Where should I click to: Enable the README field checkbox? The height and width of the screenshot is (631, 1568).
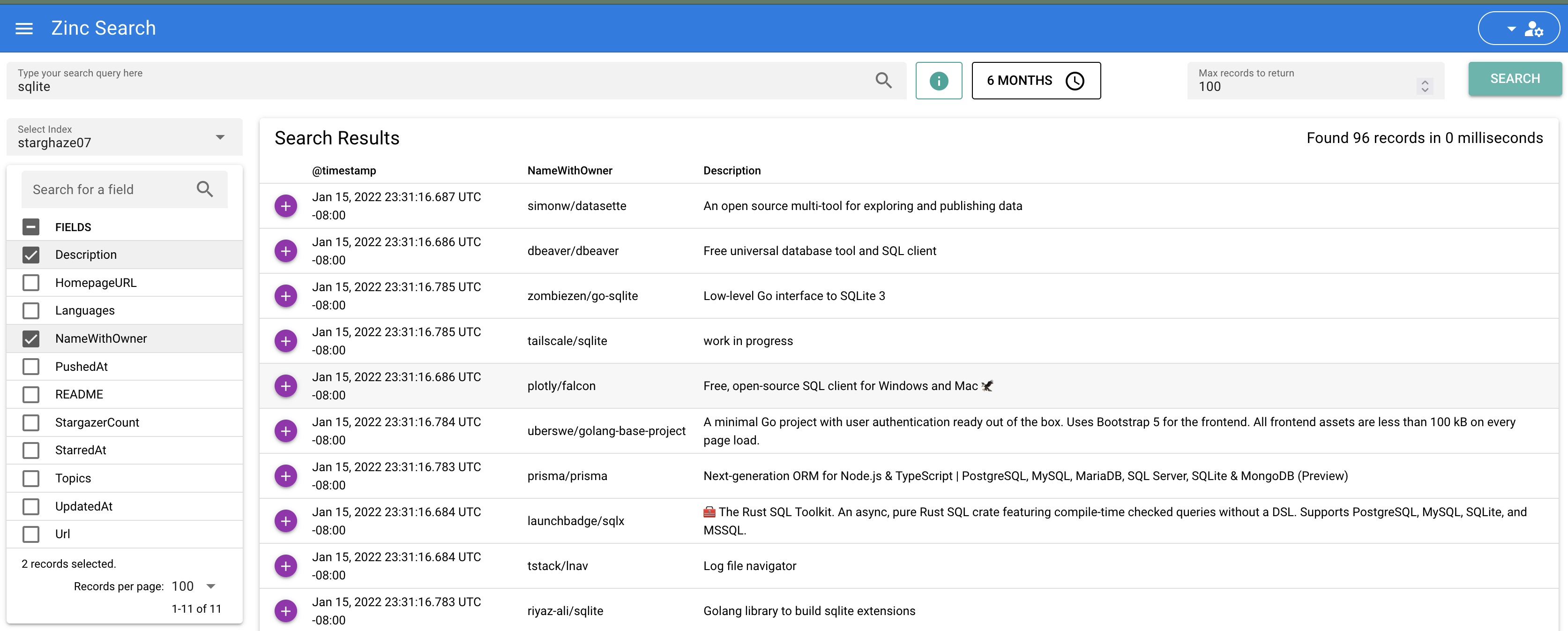tap(31, 395)
